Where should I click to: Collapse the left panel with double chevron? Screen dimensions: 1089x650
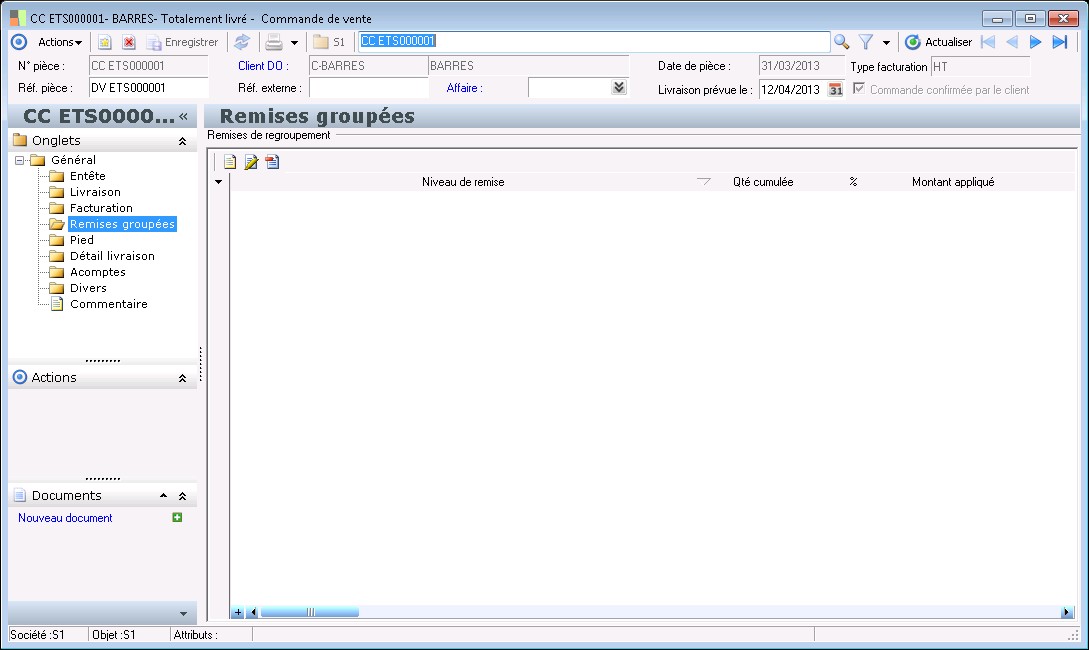click(x=183, y=116)
